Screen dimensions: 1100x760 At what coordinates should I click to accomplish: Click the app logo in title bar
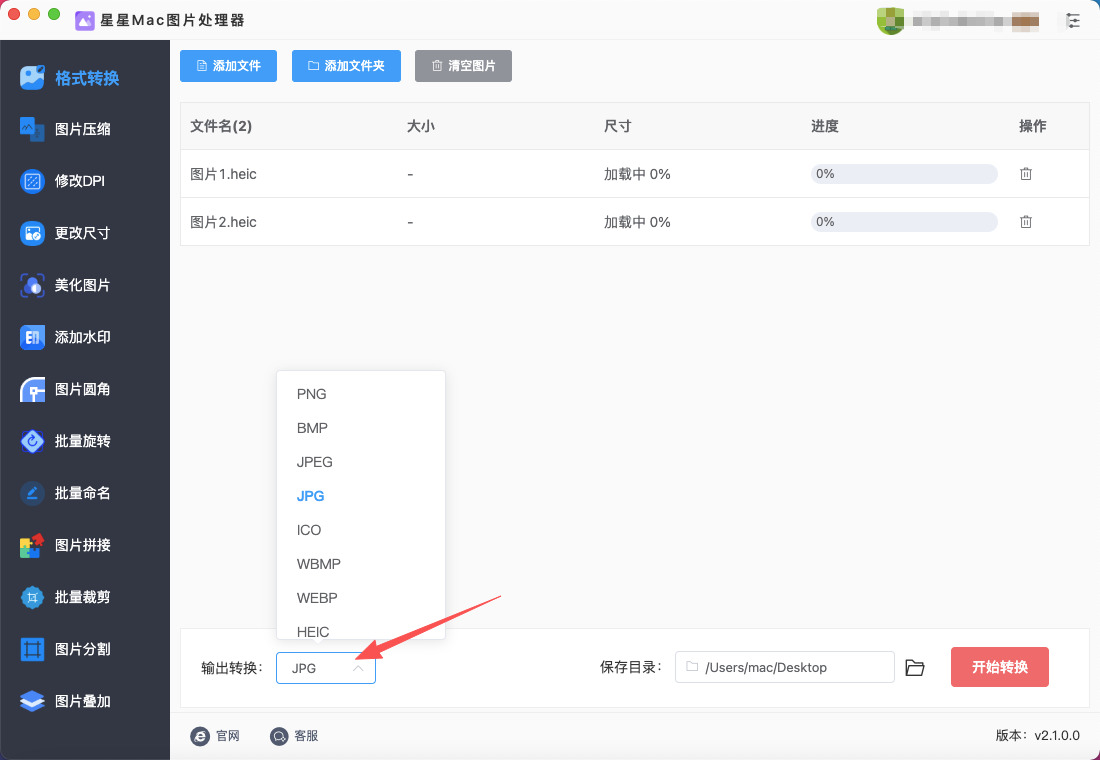point(85,20)
